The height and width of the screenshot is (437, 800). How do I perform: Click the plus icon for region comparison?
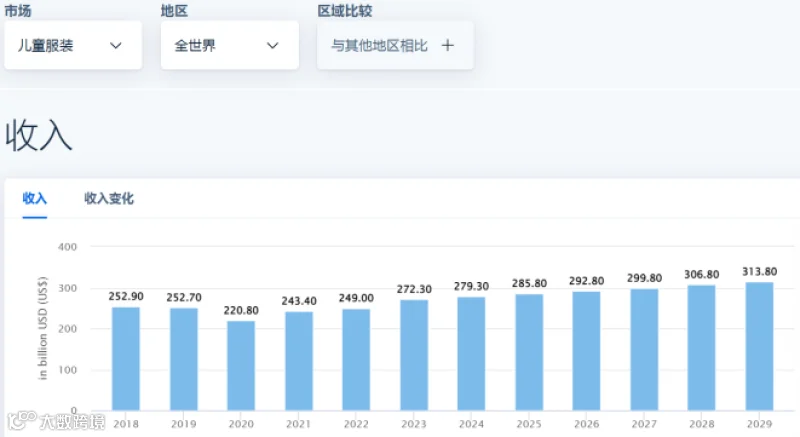coord(447,45)
